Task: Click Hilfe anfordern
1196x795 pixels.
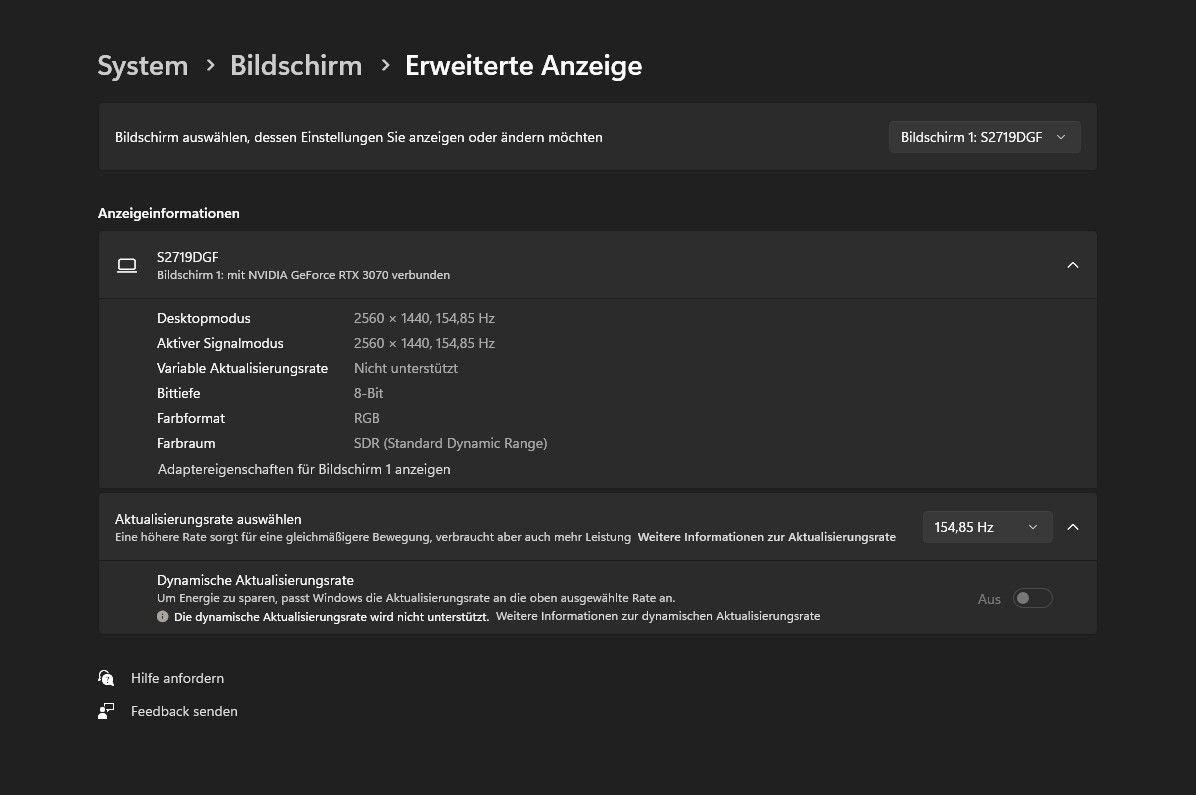Action: coord(177,678)
